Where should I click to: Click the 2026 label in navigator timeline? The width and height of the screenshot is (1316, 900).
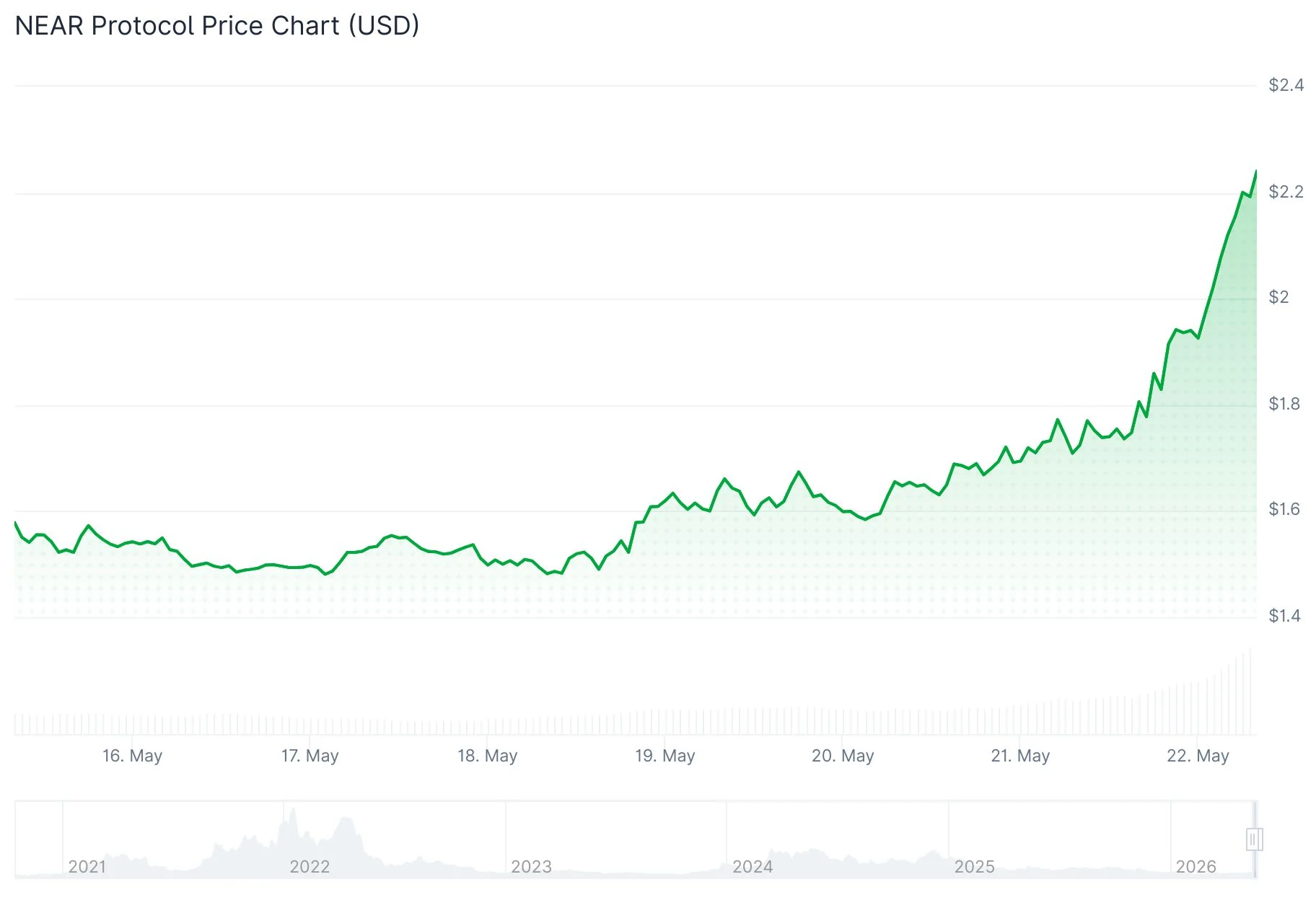[x=1196, y=867]
